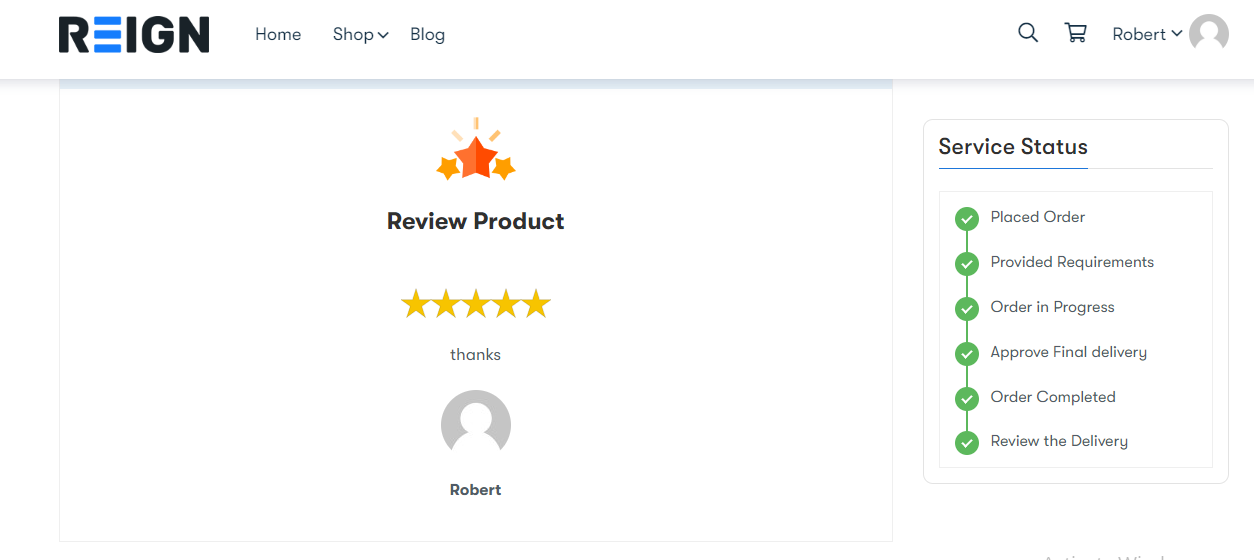Expand the Robert user menu chevron

click(1177, 34)
